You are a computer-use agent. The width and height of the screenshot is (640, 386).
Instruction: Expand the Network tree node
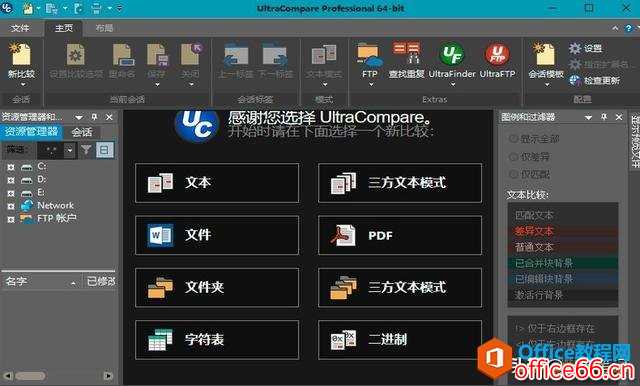pyautogui.click(x=11, y=206)
